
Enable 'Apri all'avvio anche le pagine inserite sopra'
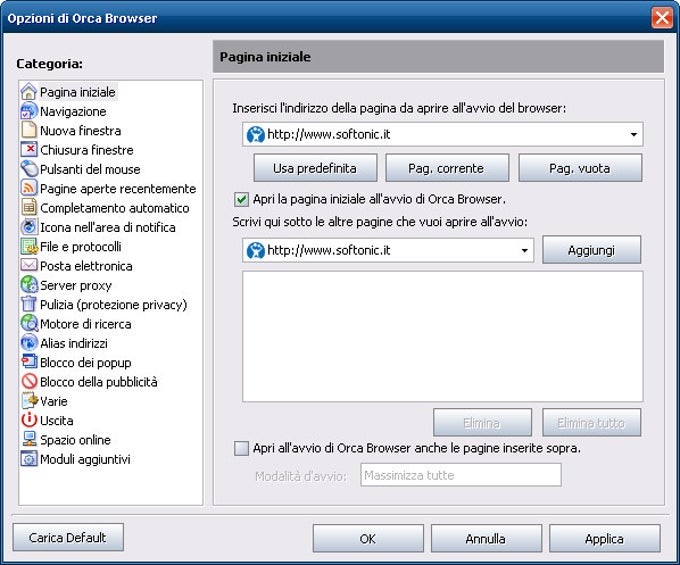coord(242,448)
